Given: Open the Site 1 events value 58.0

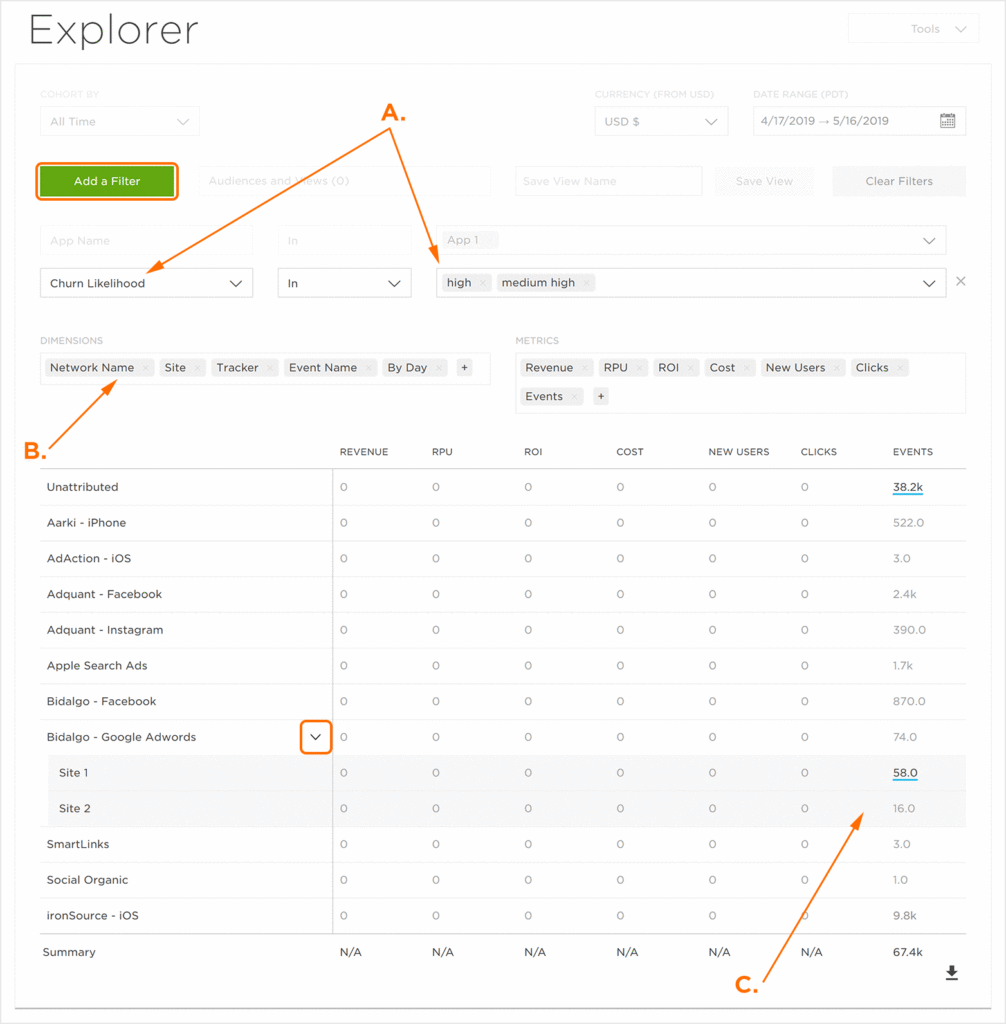Looking at the screenshot, I should pos(905,773).
